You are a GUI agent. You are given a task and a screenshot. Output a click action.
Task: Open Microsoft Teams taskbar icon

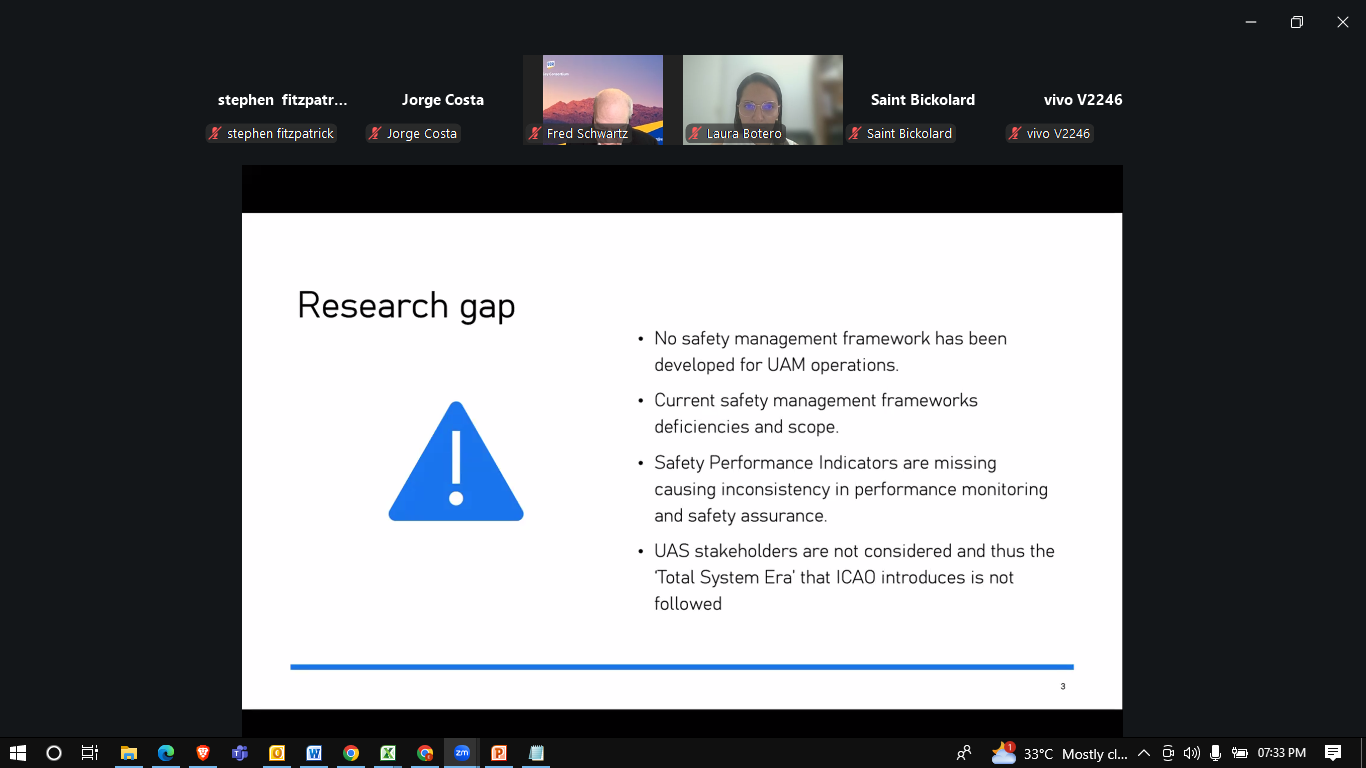pyautogui.click(x=240, y=753)
